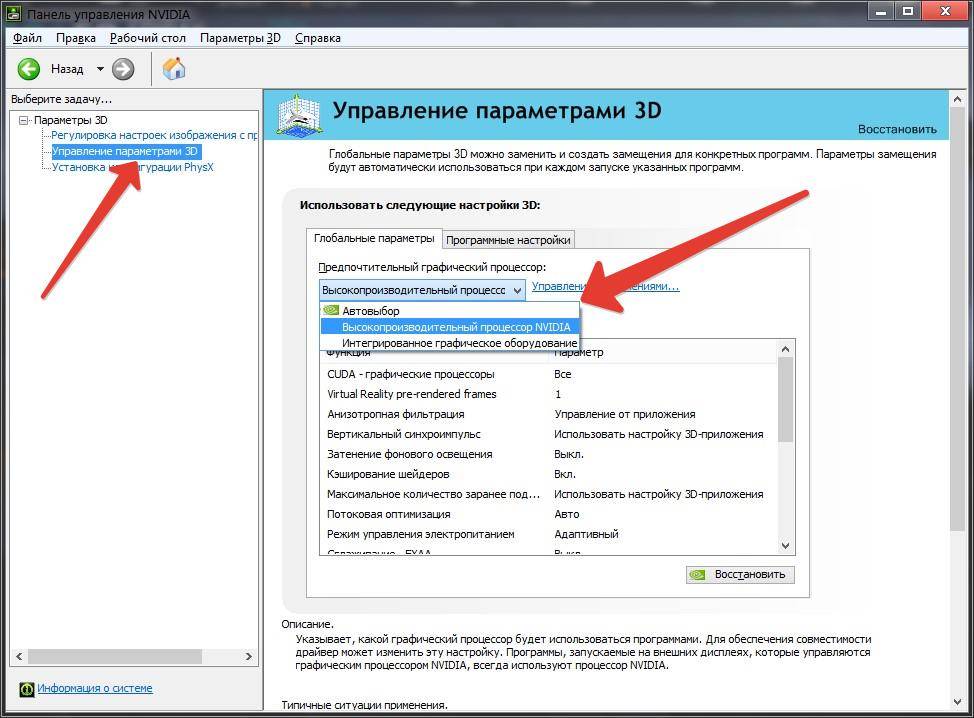This screenshot has height=718, width=974.
Task: Click Восстановить link in the header
Action: 897,129
